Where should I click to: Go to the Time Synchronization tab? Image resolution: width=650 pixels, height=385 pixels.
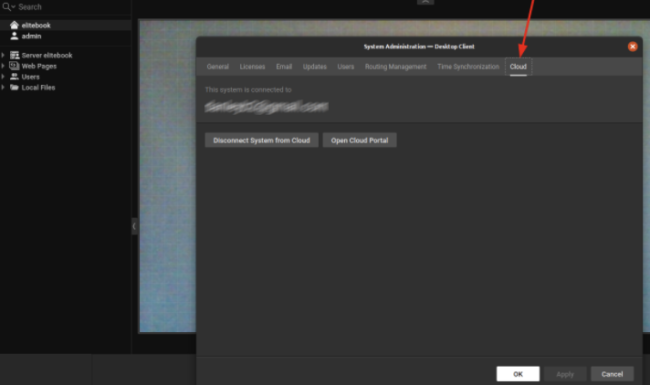pyautogui.click(x=468, y=67)
